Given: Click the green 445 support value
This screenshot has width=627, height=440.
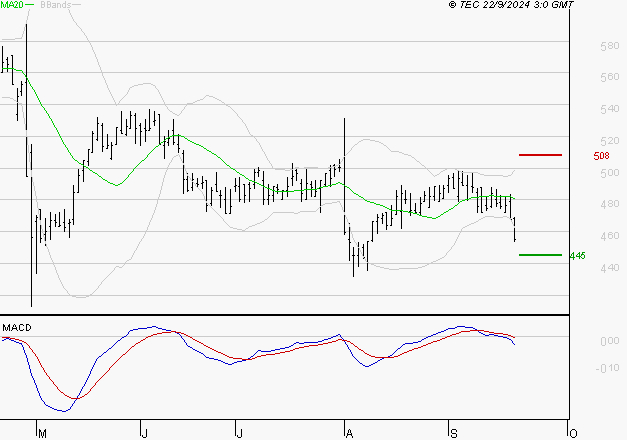Looking at the screenshot, I should pyautogui.click(x=577, y=256).
